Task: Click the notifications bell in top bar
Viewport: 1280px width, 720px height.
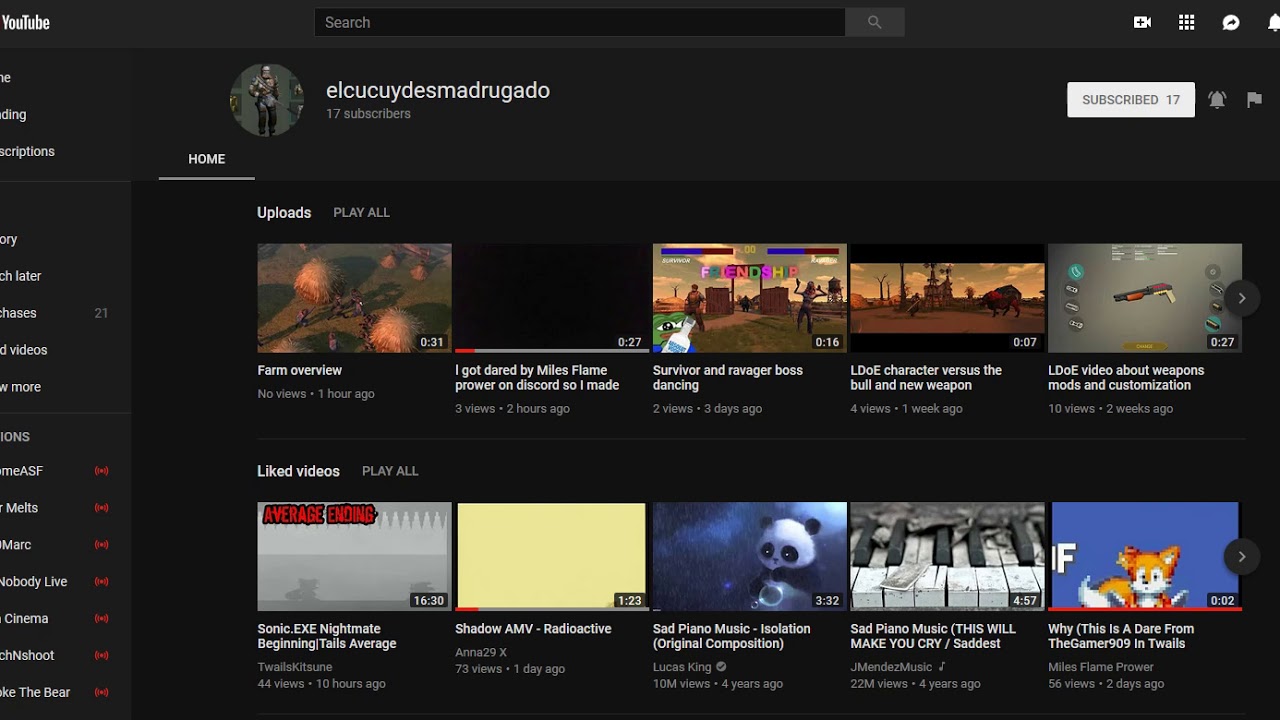Action: coord(1273,22)
